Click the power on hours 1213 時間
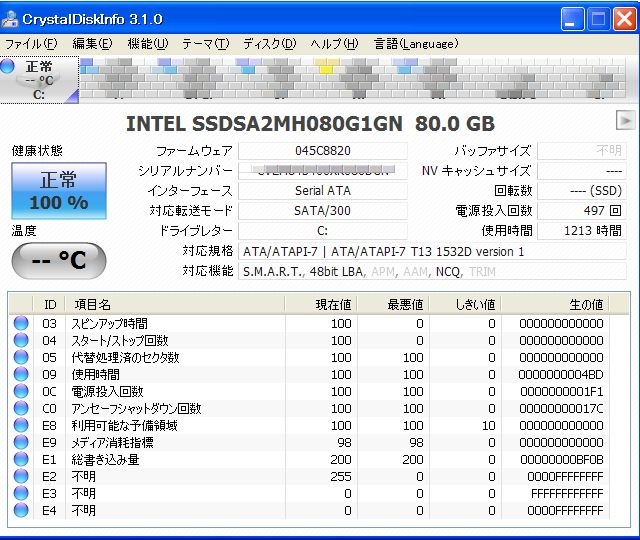640x540 pixels. point(582,231)
